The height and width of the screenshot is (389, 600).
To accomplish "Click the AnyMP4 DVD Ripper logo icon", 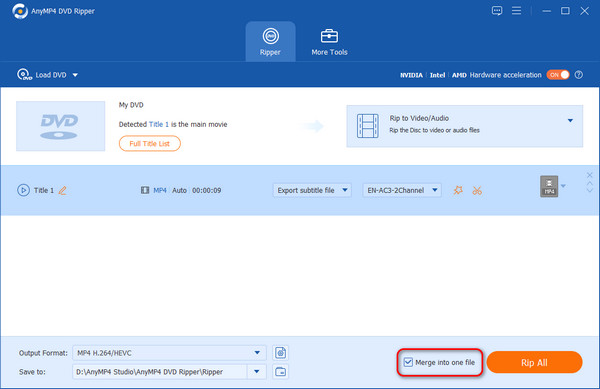I will (x=20, y=11).
